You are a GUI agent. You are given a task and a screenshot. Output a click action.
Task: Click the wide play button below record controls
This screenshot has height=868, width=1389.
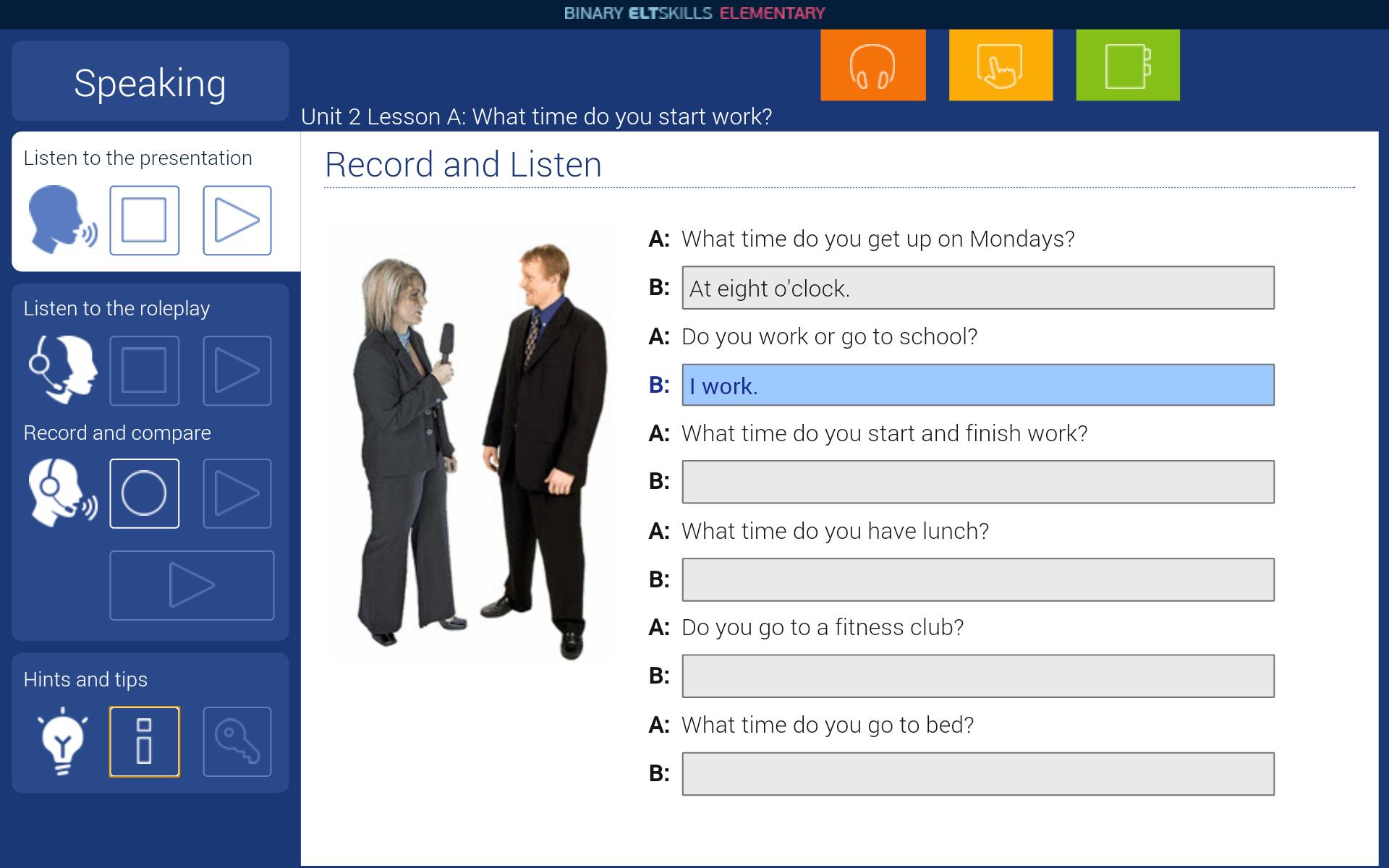click(x=192, y=585)
